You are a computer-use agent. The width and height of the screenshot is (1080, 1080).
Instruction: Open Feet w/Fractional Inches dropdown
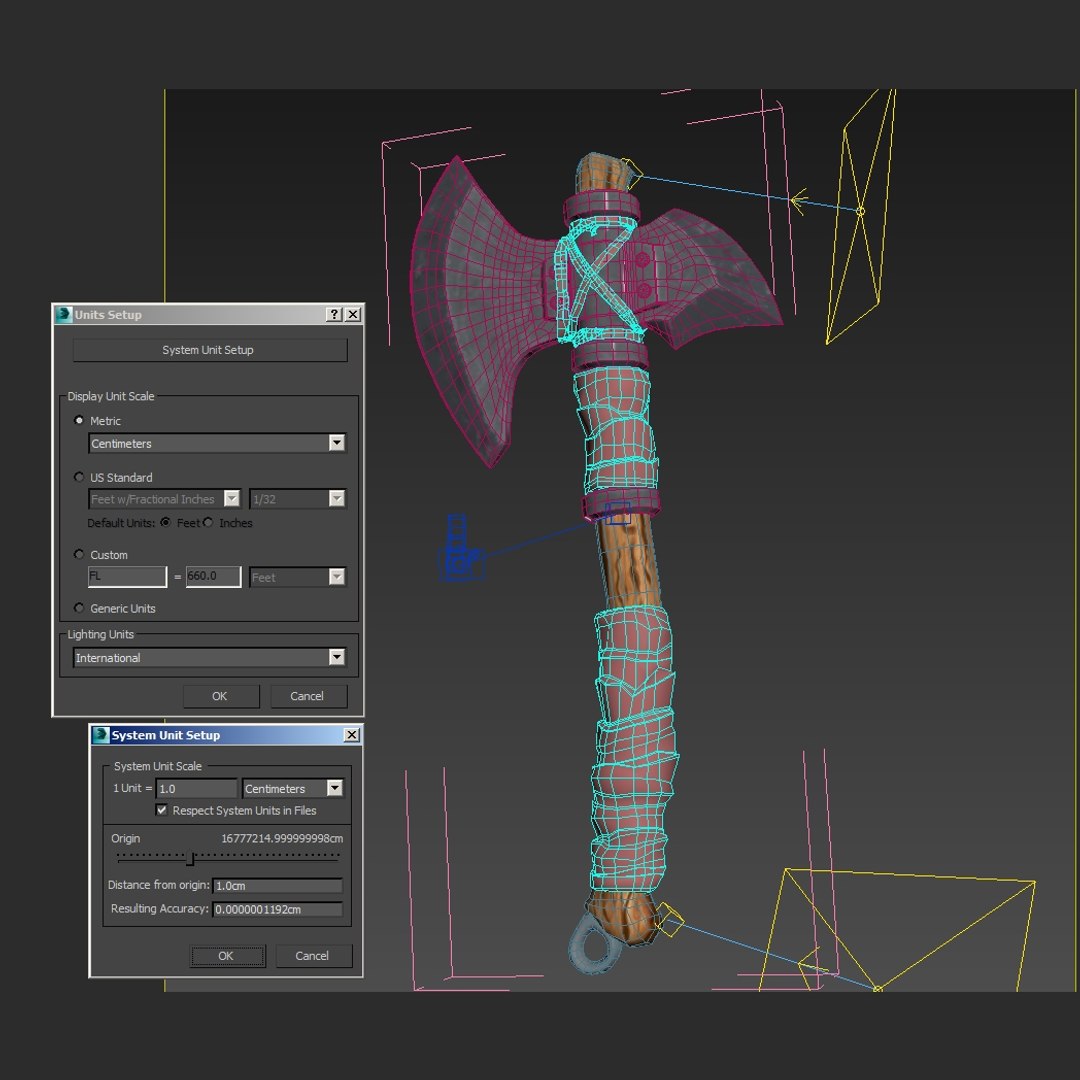click(164, 499)
